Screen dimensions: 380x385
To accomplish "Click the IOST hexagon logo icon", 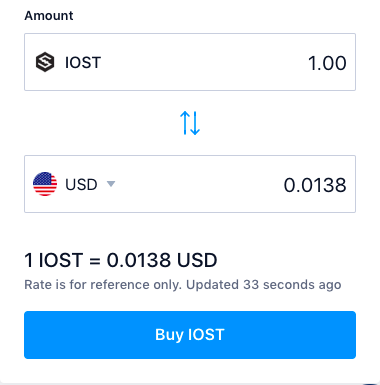I will (45, 62).
